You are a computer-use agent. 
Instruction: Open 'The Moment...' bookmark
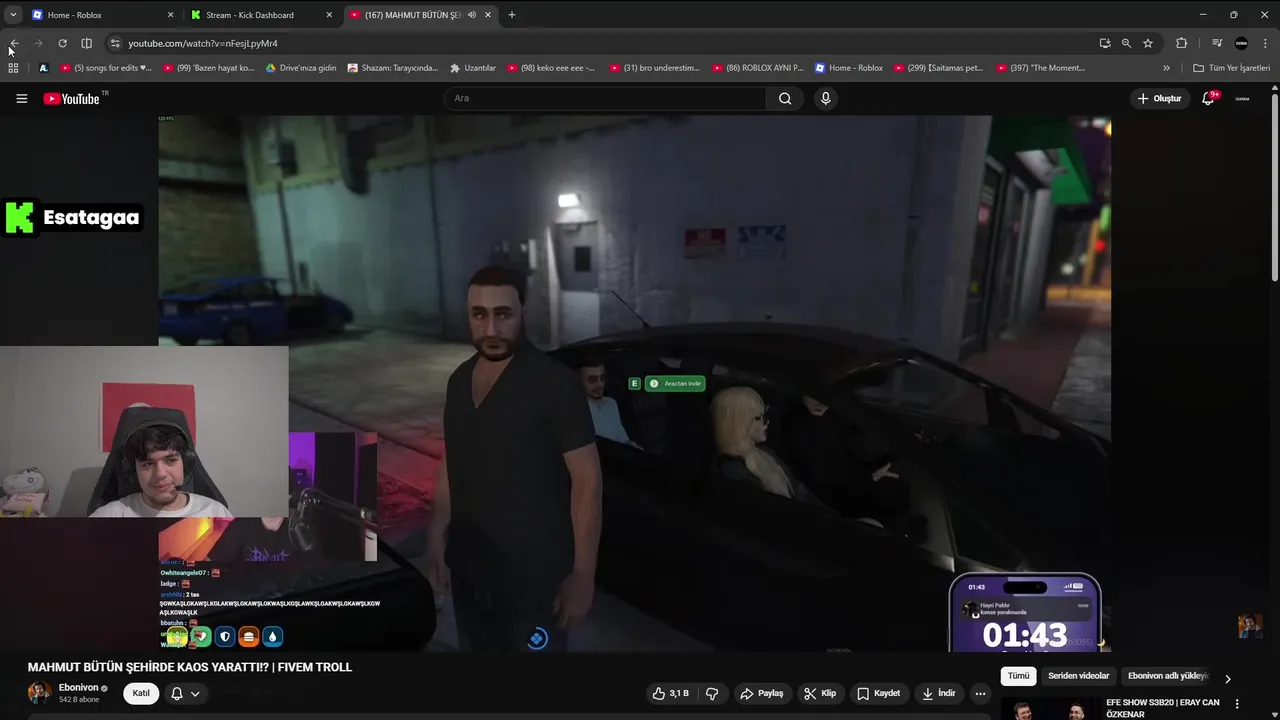tap(1040, 68)
